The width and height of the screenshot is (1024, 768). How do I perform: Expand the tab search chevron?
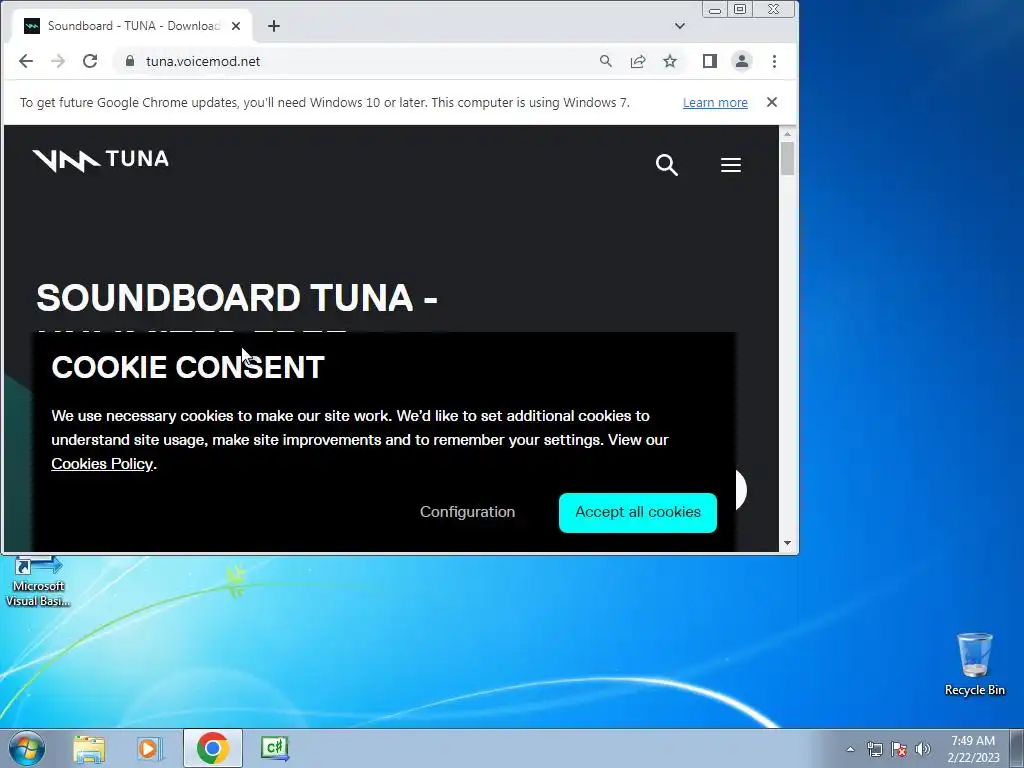(680, 26)
